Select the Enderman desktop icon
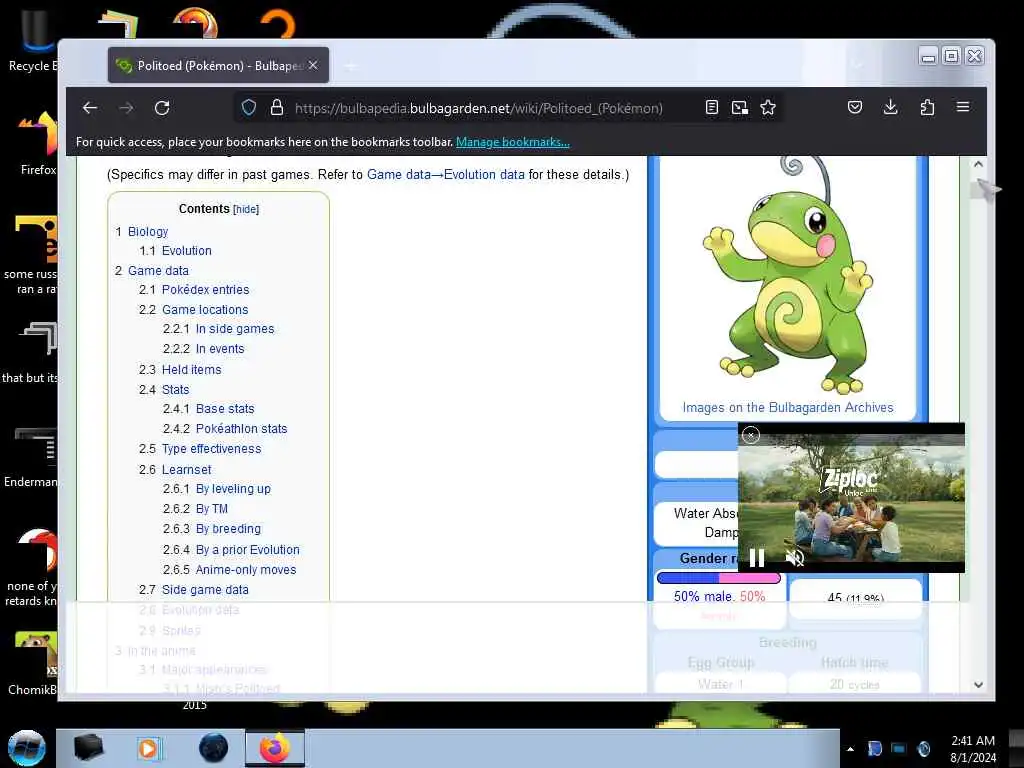The height and width of the screenshot is (768, 1024). 33,457
